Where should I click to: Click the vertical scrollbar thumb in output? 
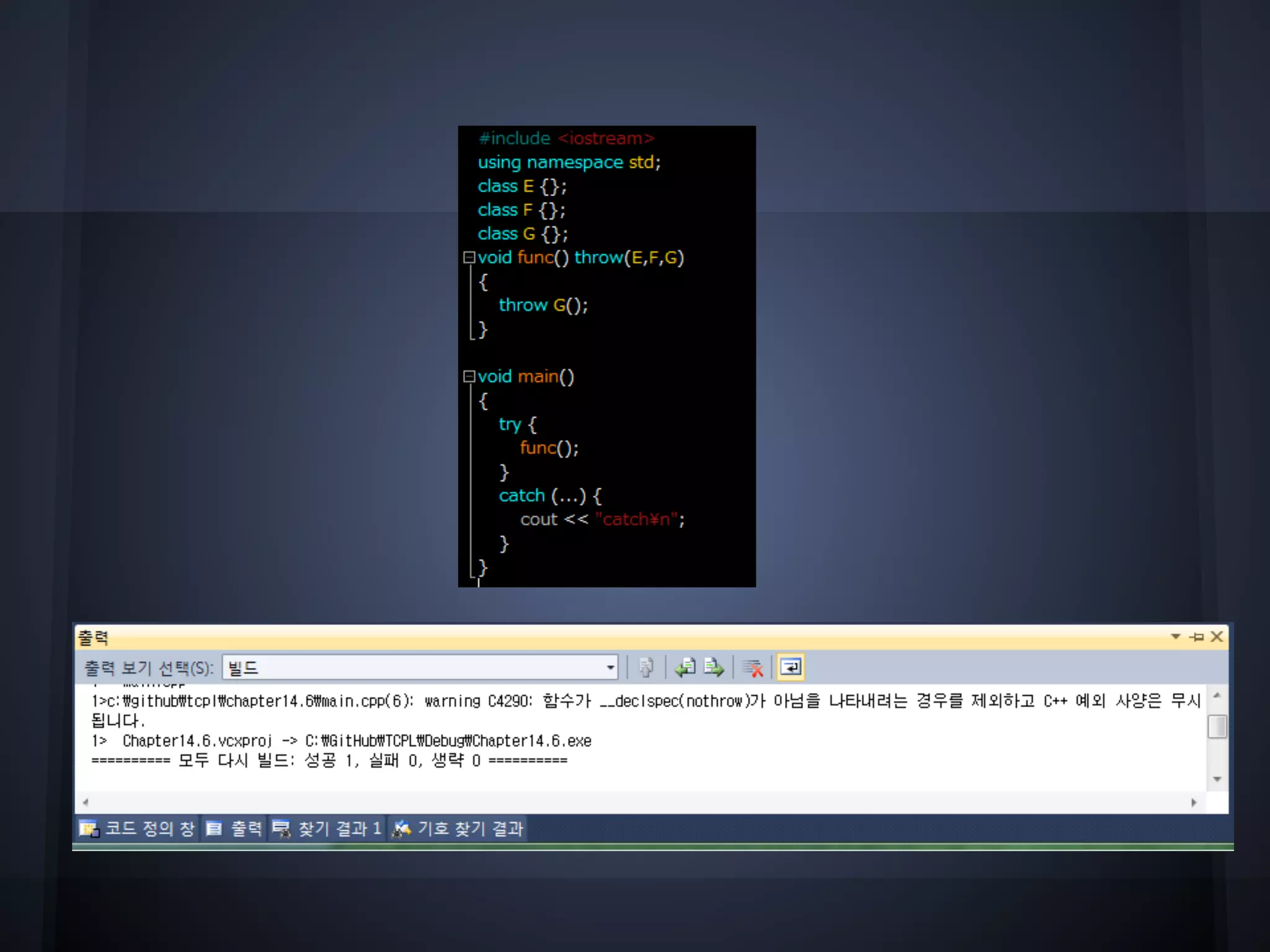[1217, 726]
